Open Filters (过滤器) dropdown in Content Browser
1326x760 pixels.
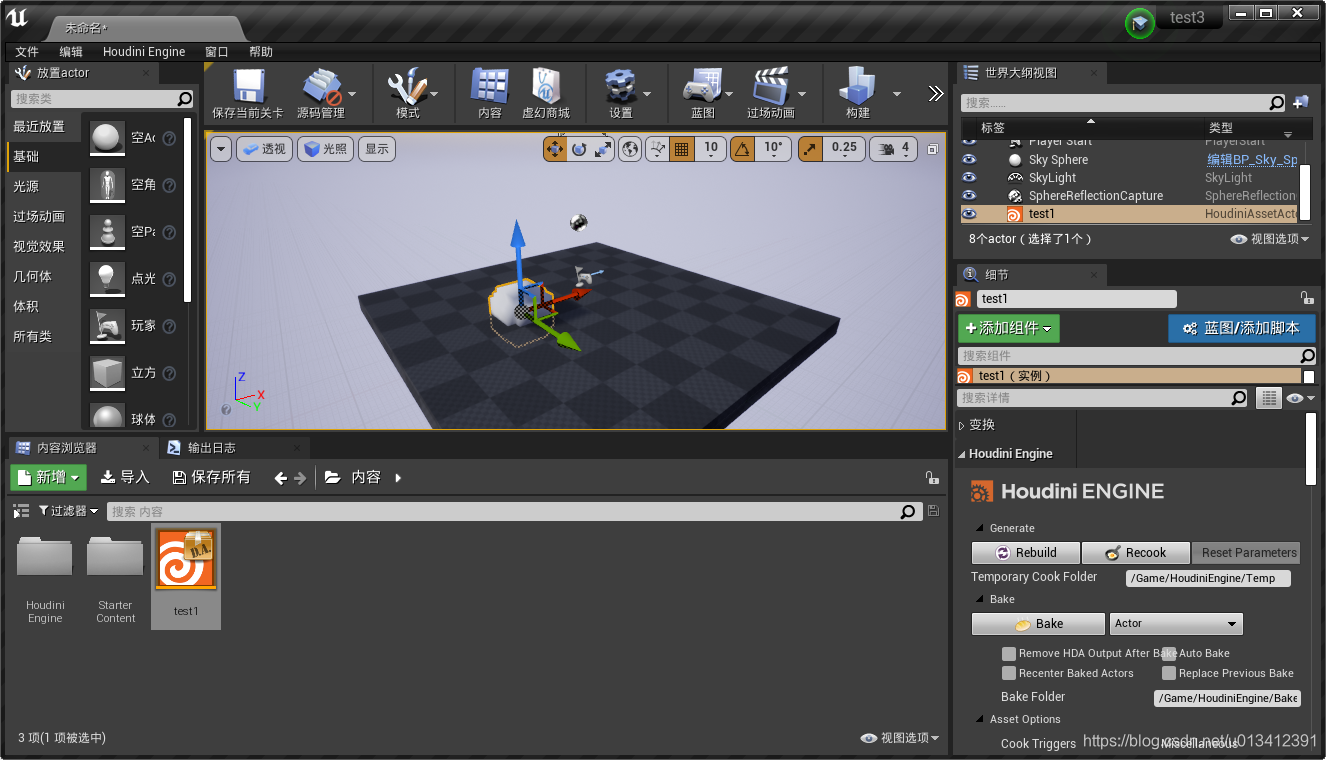tap(69, 511)
